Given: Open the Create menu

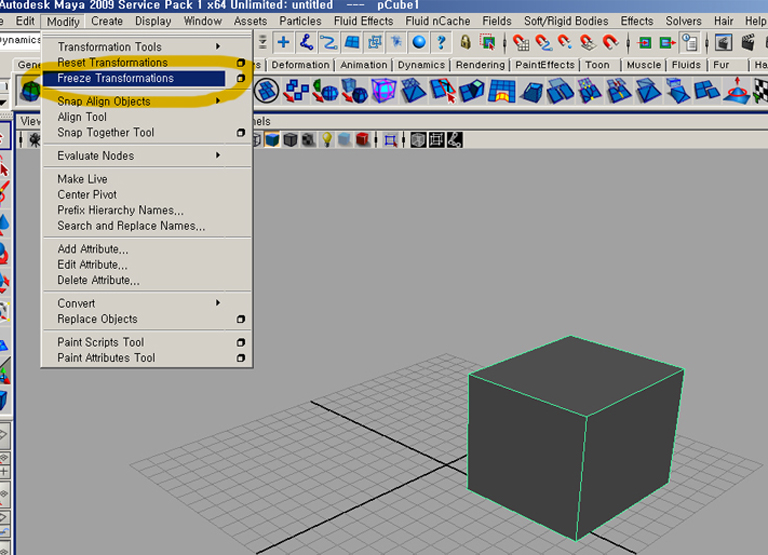Looking at the screenshot, I should click(x=107, y=21).
